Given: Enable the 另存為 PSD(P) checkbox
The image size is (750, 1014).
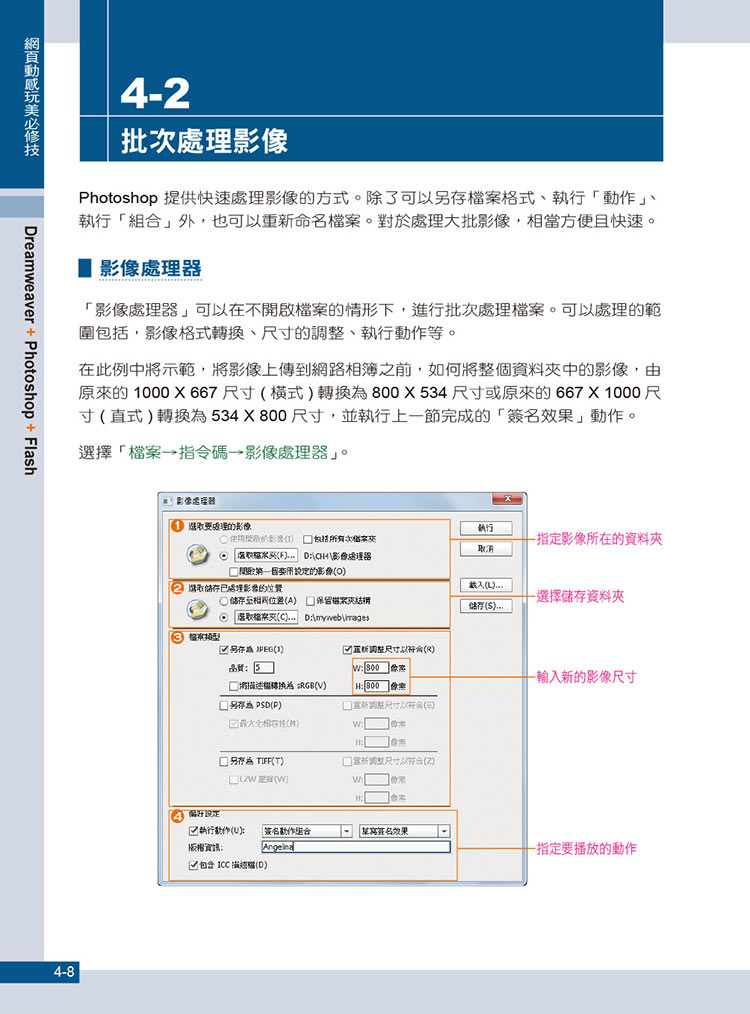Looking at the screenshot, I should point(224,705).
